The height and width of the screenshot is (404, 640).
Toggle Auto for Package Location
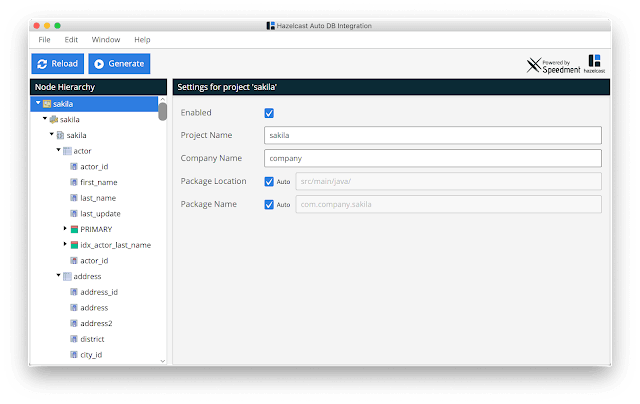(269, 182)
